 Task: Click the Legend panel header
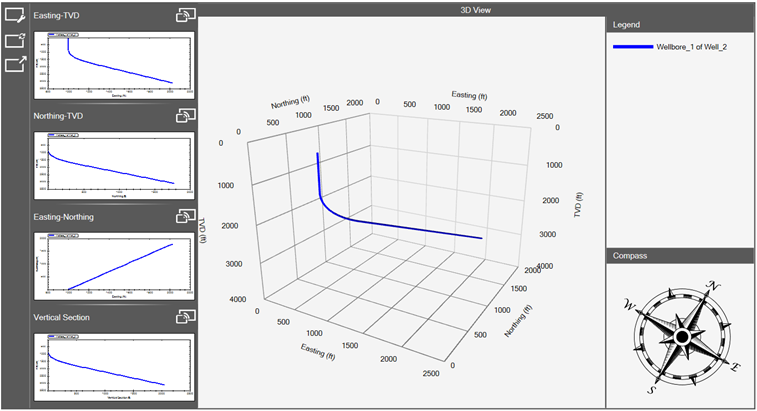tap(680, 24)
